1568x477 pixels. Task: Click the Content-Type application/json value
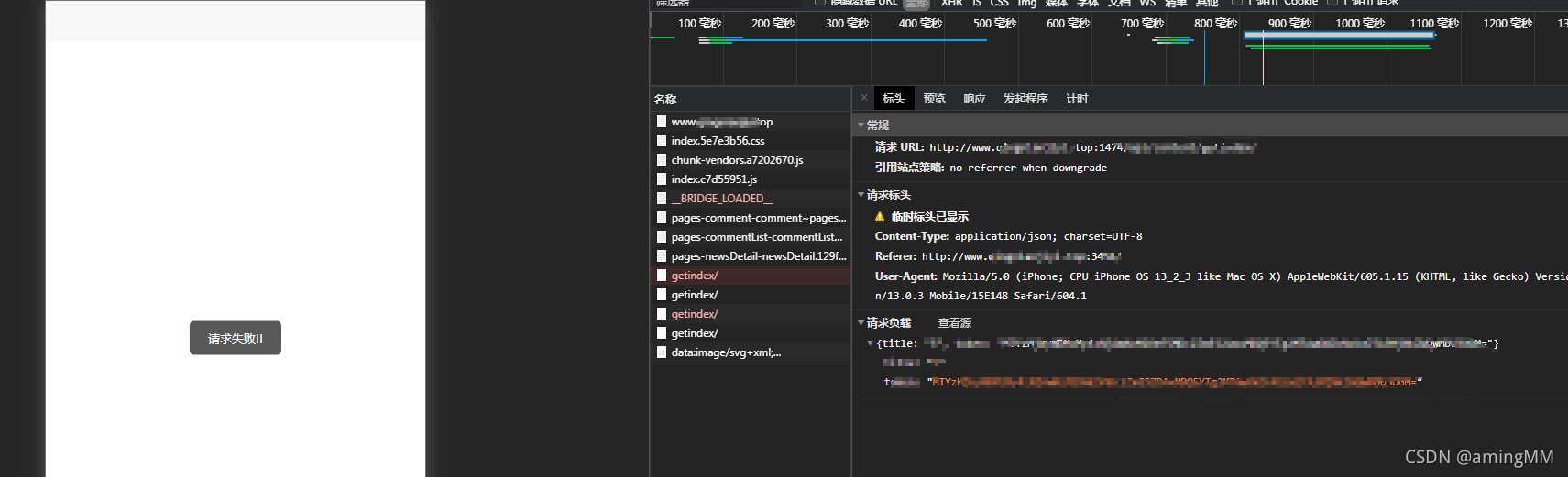click(x=1048, y=236)
